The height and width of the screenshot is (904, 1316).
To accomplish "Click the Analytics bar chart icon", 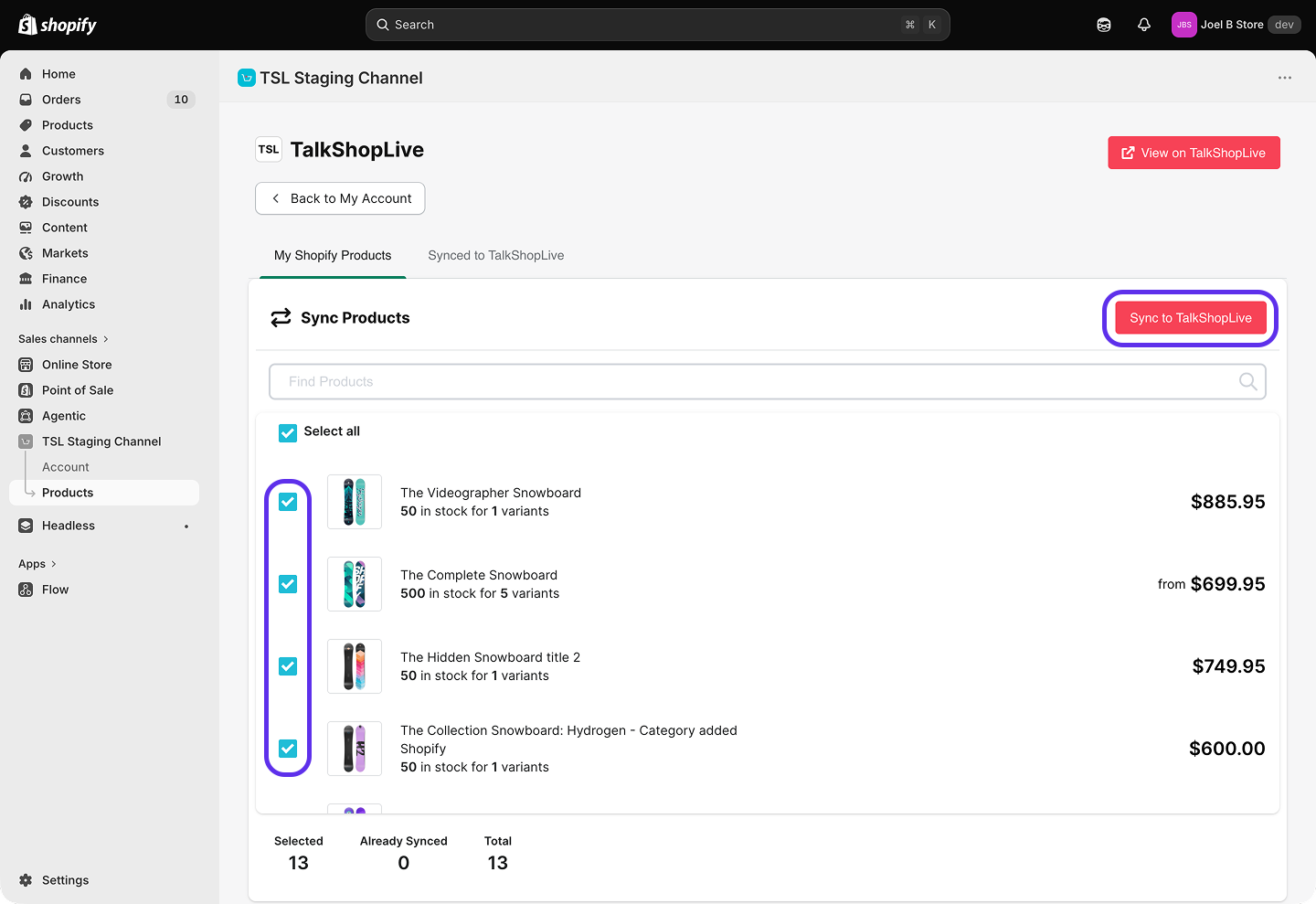I will 26,304.
